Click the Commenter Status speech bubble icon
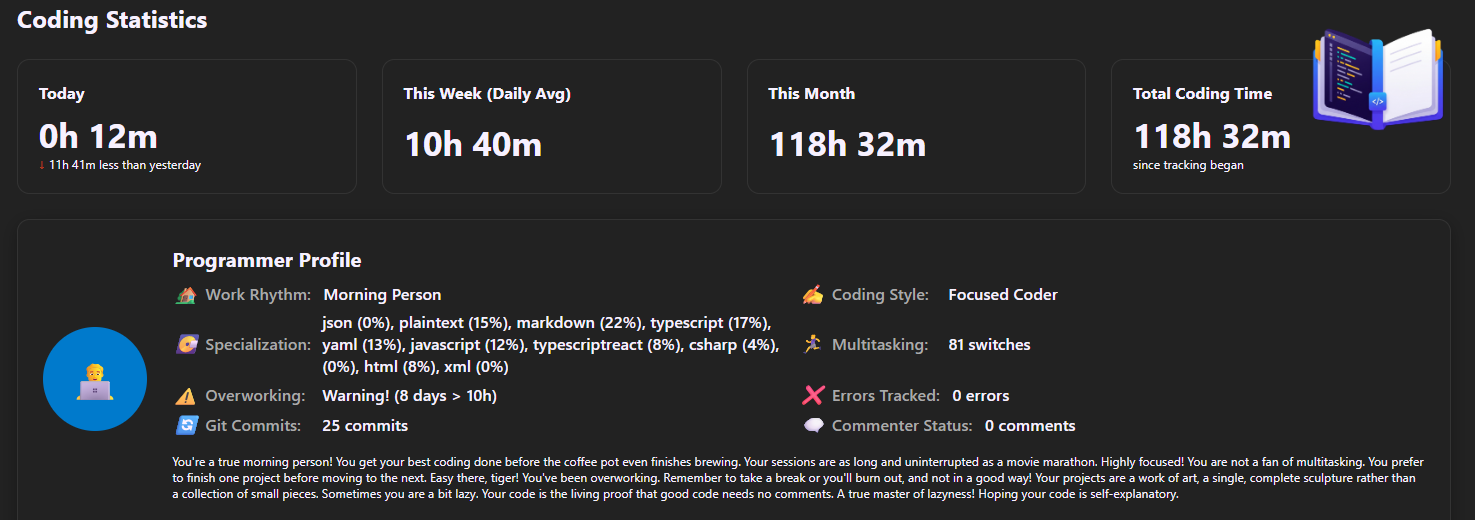1475x520 pixels. tap(813, 426)
